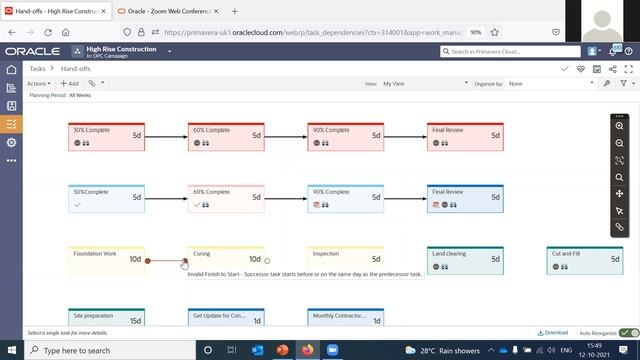The height and width of the screenshot is (360, 640).
Task: Click the successor handle circle right of Curing
Action: point(267,261)
